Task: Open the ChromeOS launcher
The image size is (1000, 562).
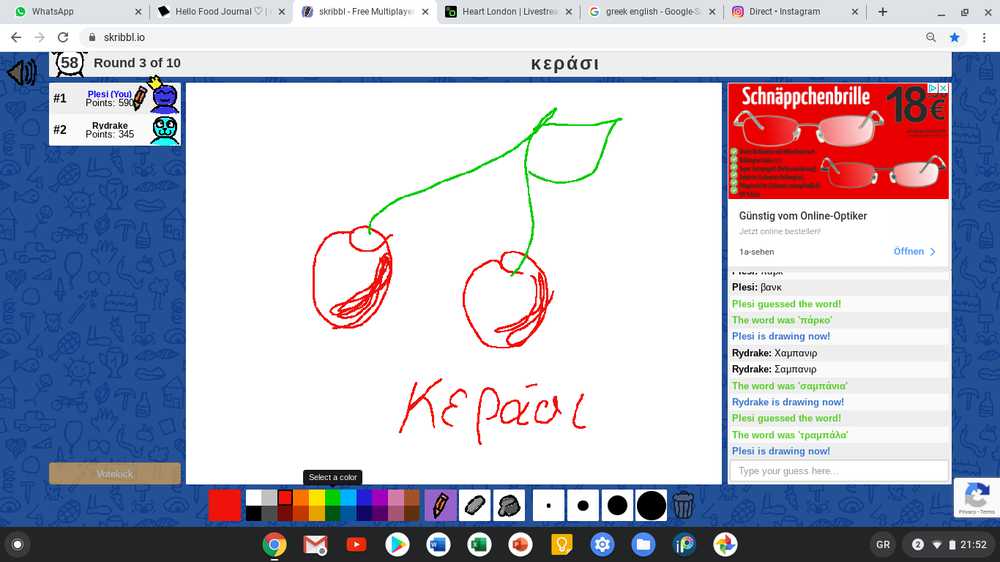Action: (17, 545)
